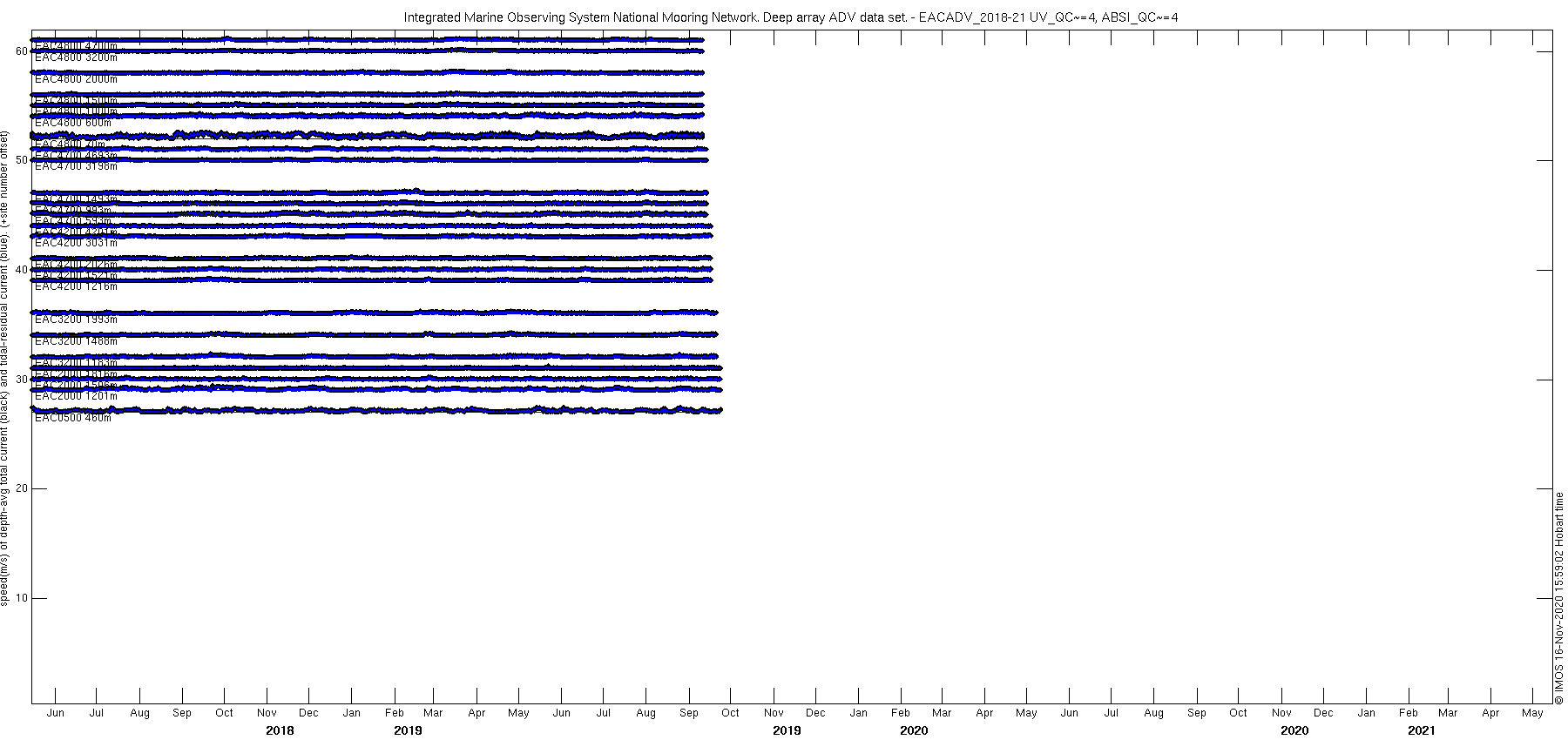The width and height of the screenshot is (1568, 740).
Task: Click the wavy current trace above 'EAC4800 70m'
Action: 367,135
